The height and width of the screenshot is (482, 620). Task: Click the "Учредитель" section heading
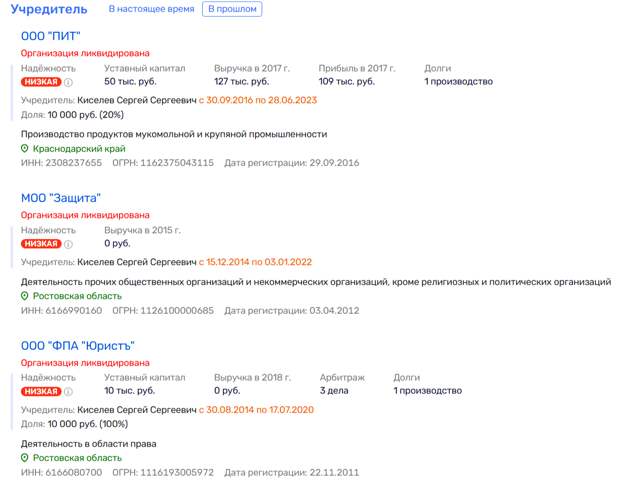pyautogui.click(x=49, y=10)
